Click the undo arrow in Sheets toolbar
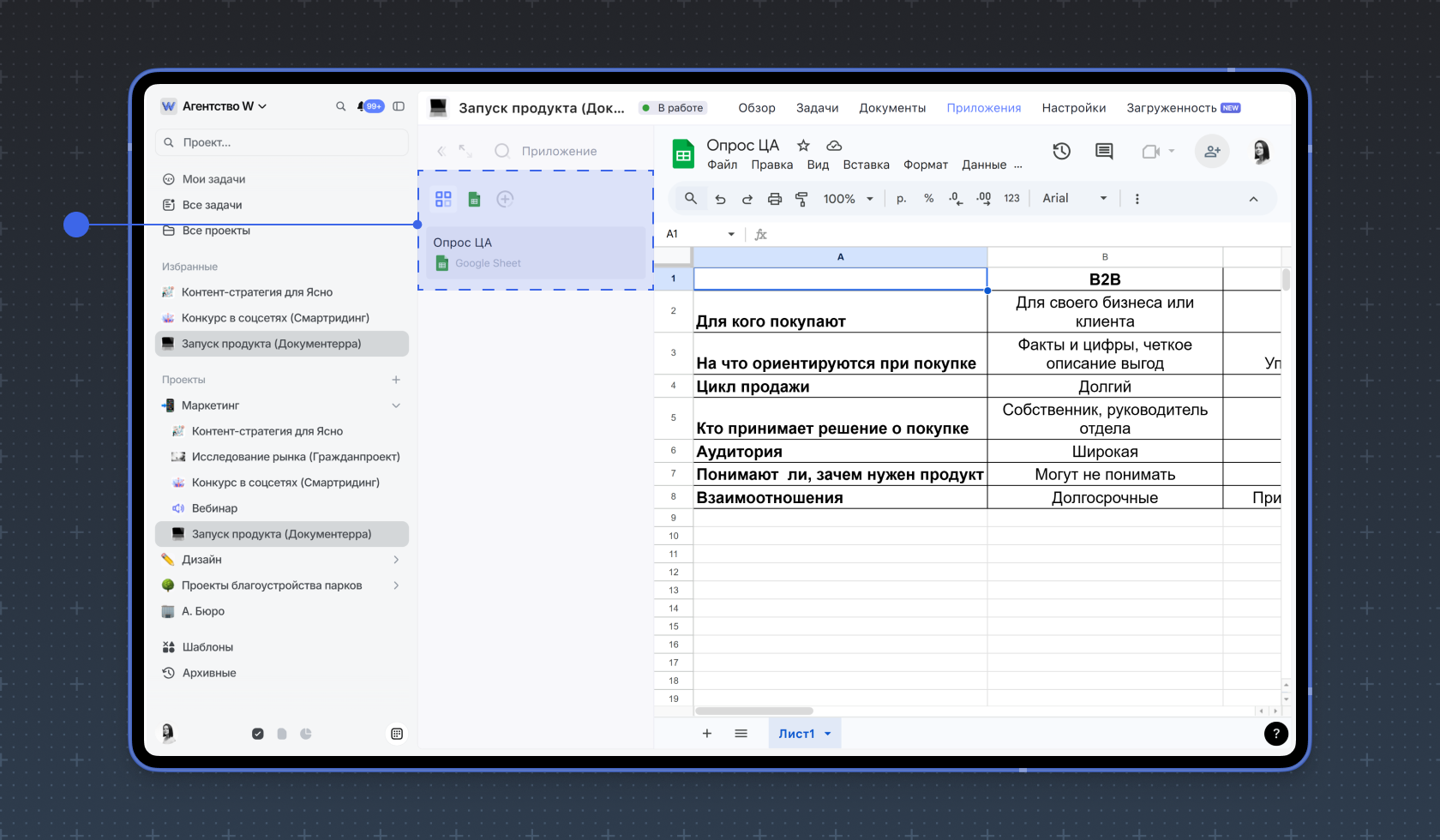1440x840 pixels. click(720, 199)
